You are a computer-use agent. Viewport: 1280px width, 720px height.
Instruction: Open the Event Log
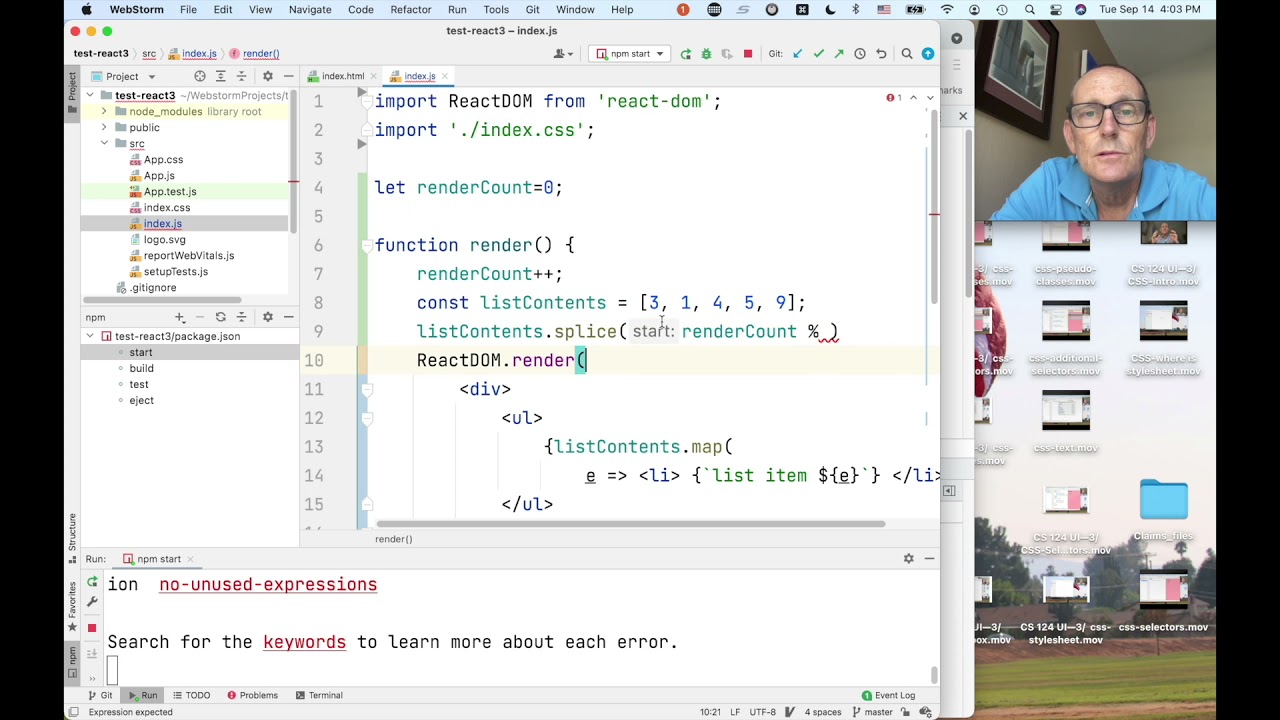(x=888, y=695)
